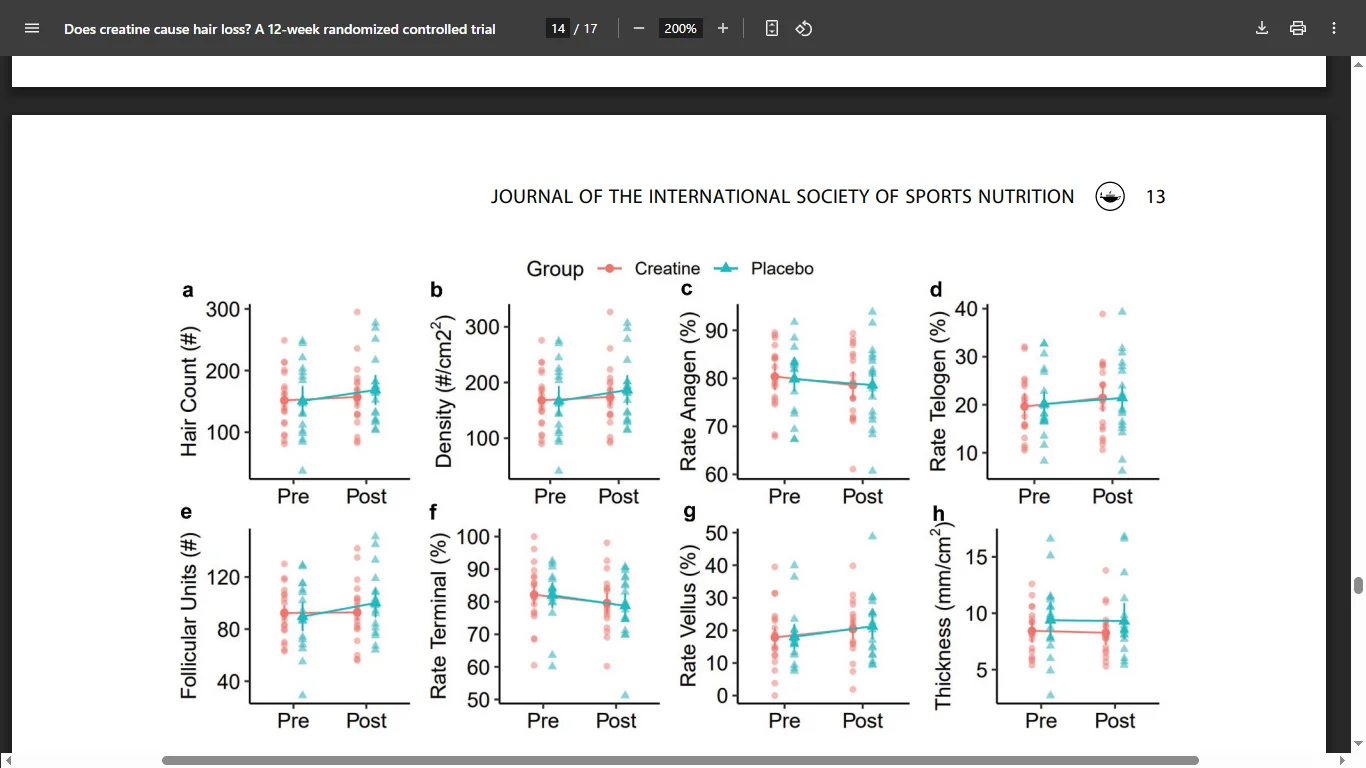
Task: Click panel letter e
Action: point(187,514)
